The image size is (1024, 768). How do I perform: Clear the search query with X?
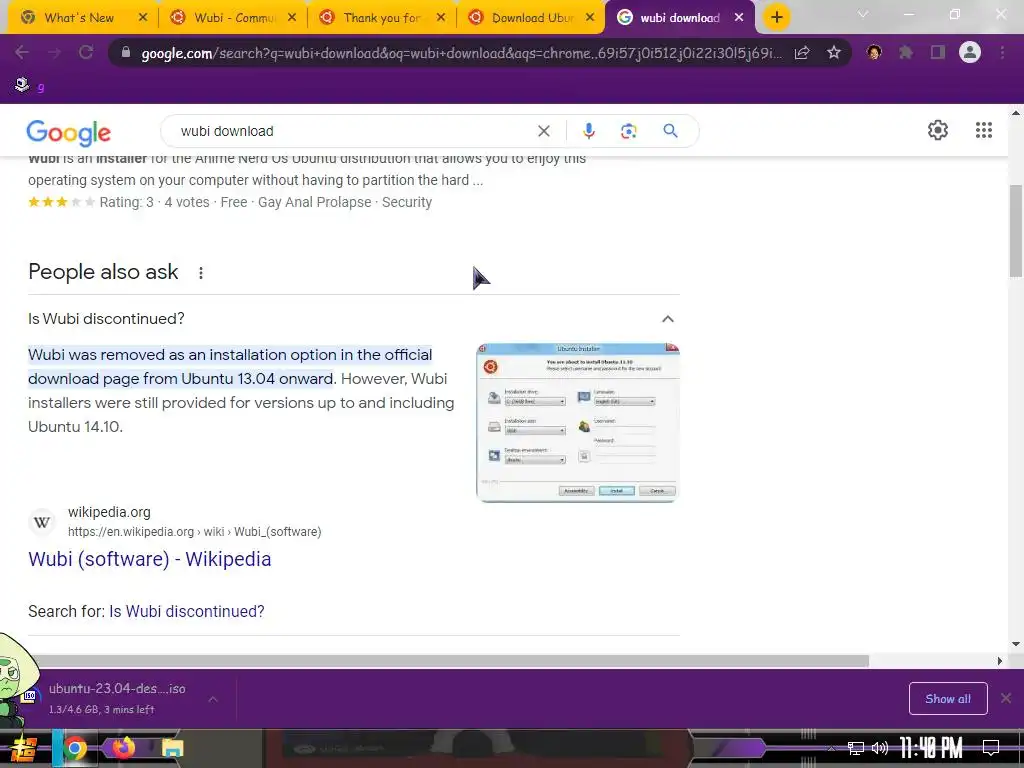click(x=543, y=131)
